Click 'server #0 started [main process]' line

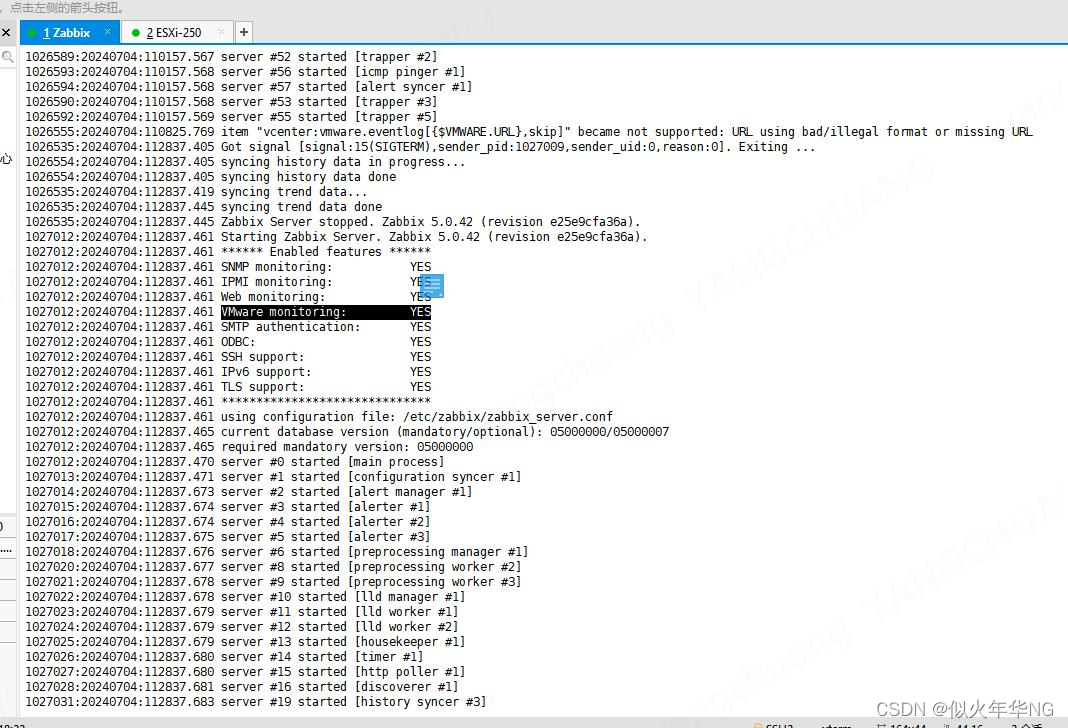[x=235, y=462]
